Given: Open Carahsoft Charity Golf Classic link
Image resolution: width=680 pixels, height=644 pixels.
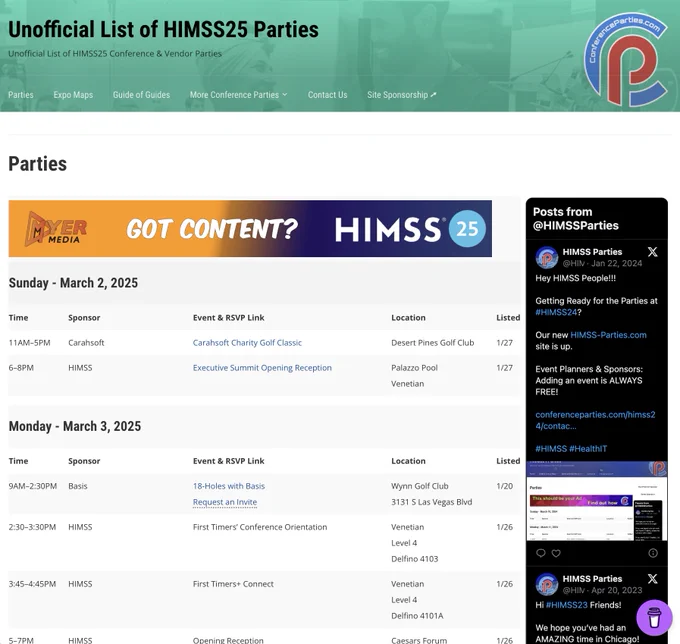Looking at the screenshot, I should click(x=247, y=343).
